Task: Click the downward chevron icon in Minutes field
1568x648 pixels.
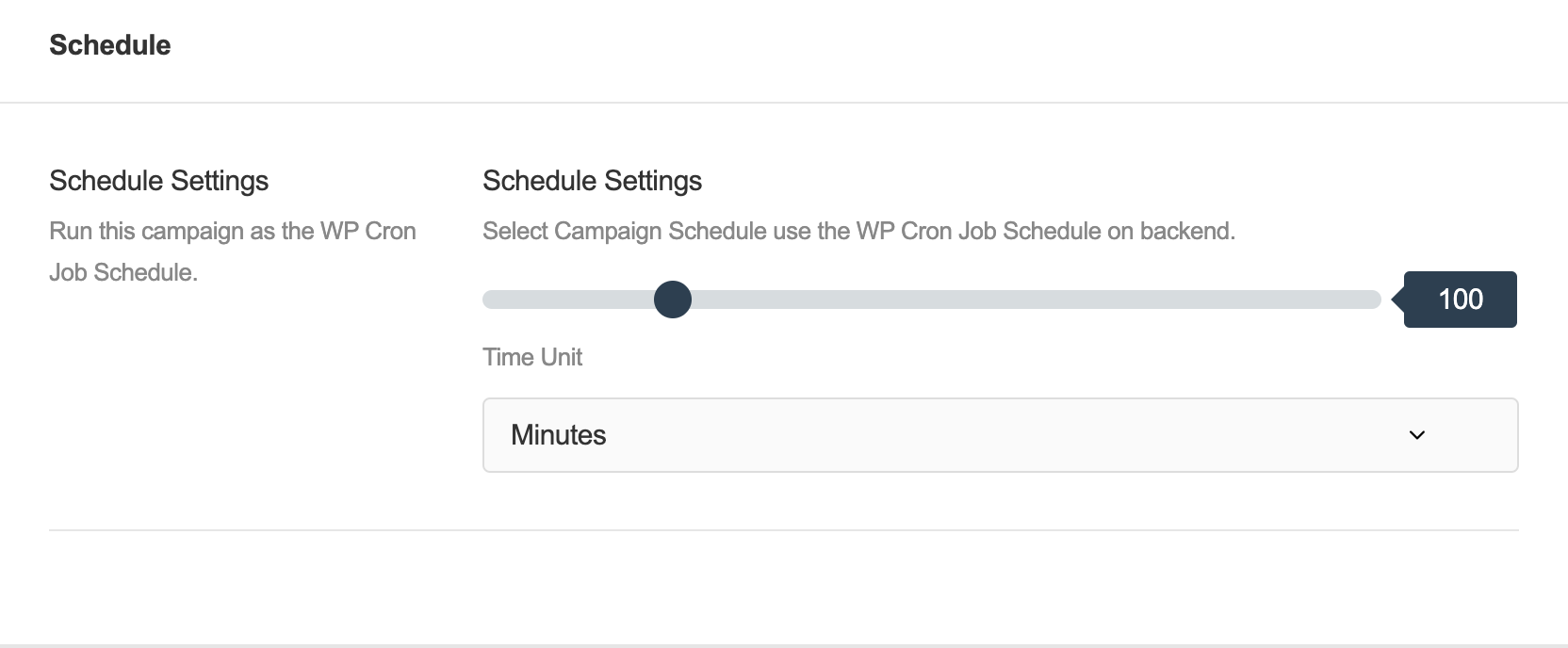Action: [x=1415, y=435]
